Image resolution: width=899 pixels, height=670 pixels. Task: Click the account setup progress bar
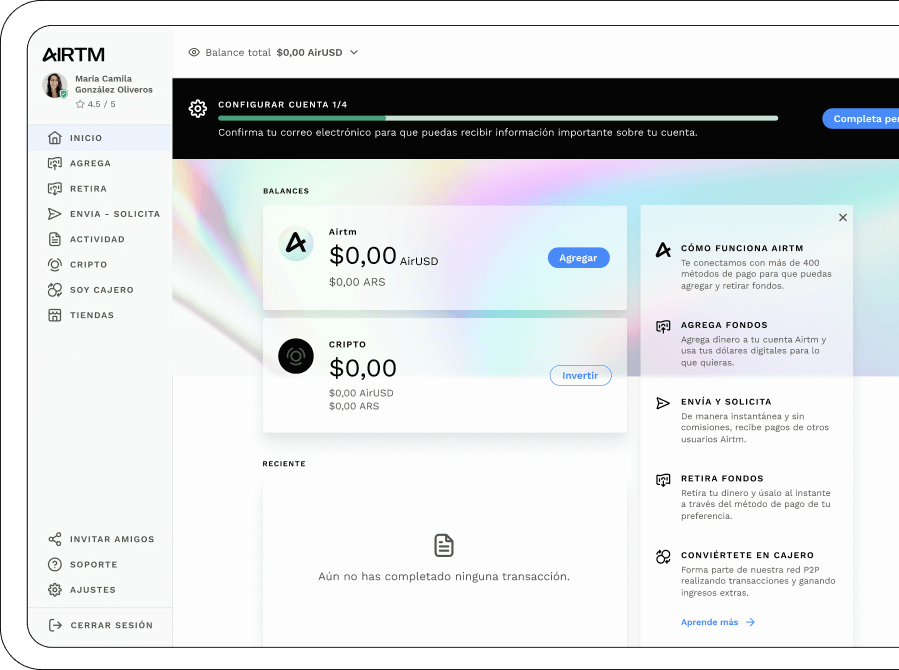(498, 118)
